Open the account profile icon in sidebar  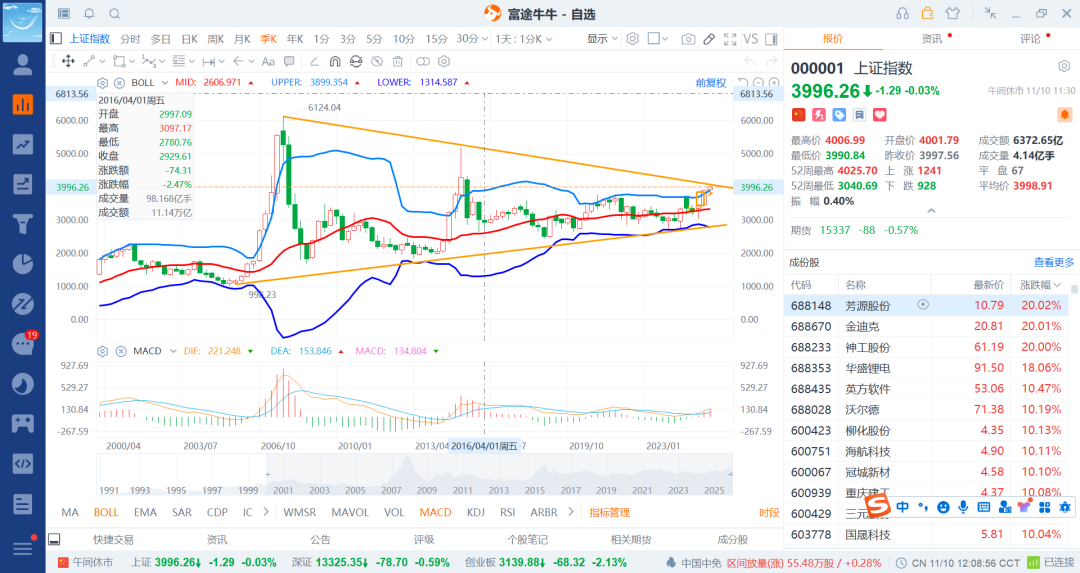[23, 64]
